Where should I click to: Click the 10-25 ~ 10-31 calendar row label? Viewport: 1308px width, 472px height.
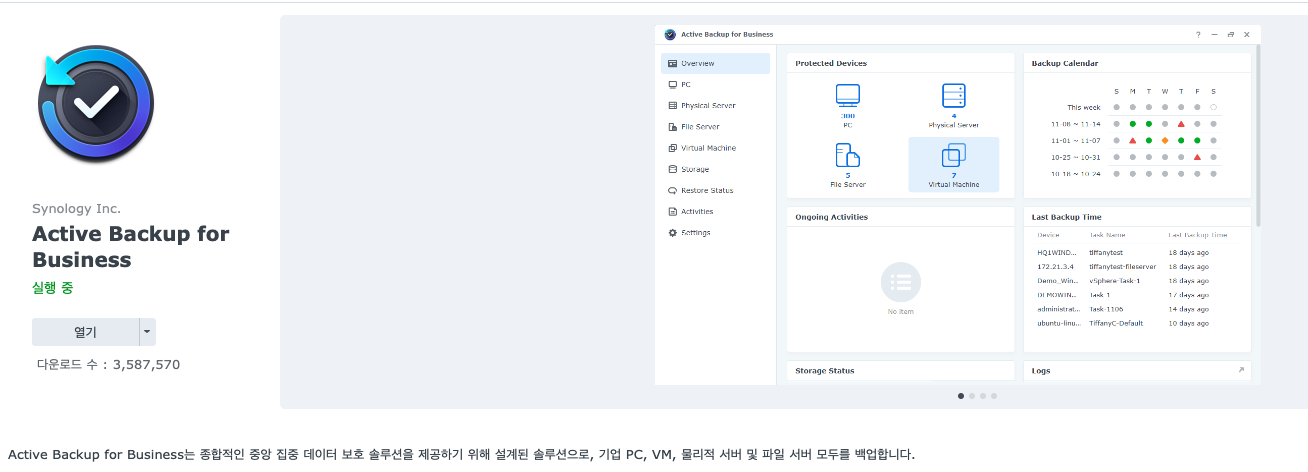(x=1075, y=157)
